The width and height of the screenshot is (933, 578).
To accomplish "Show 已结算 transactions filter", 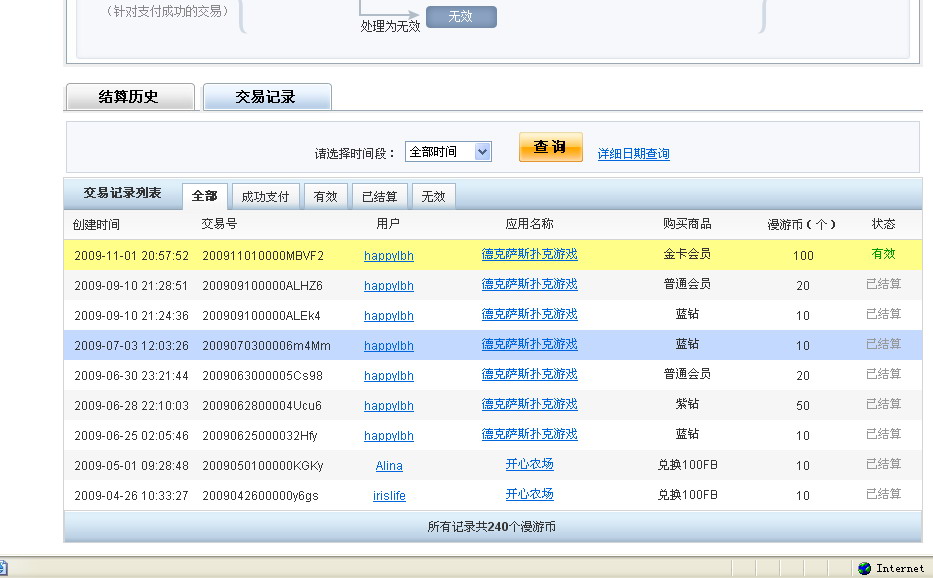I will 379,196.
